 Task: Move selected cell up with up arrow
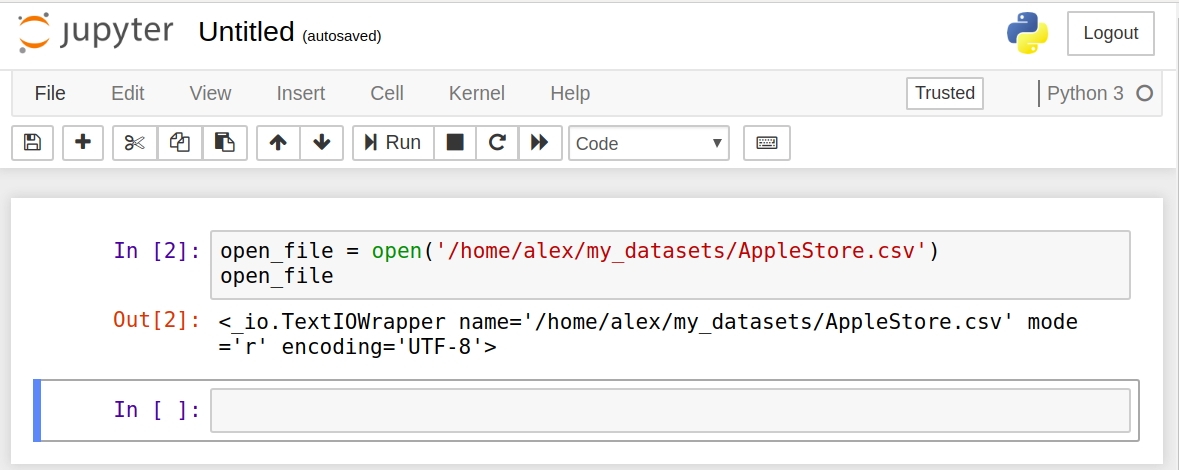pos(278,143)
